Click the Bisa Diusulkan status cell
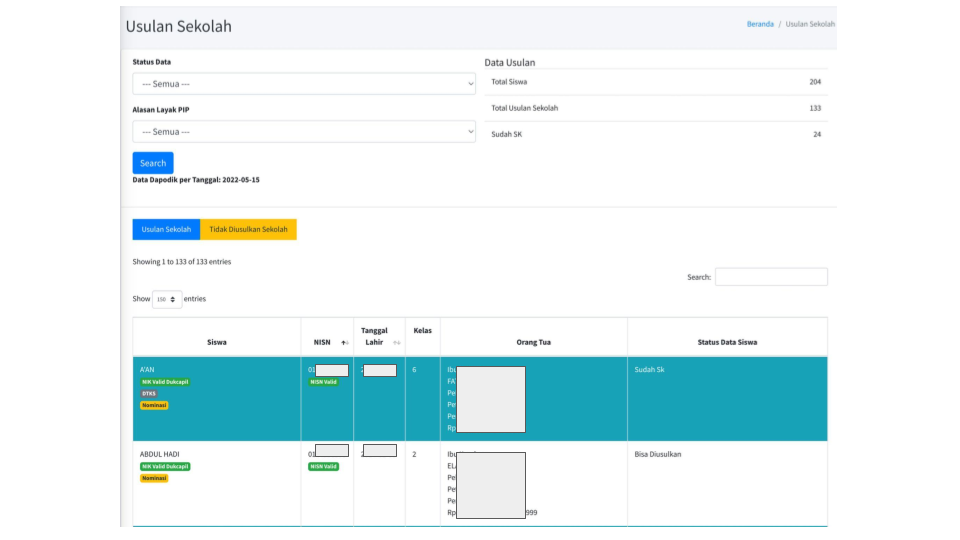The width and height of the screenshot is (960, 540). click(x=727, y=483)
